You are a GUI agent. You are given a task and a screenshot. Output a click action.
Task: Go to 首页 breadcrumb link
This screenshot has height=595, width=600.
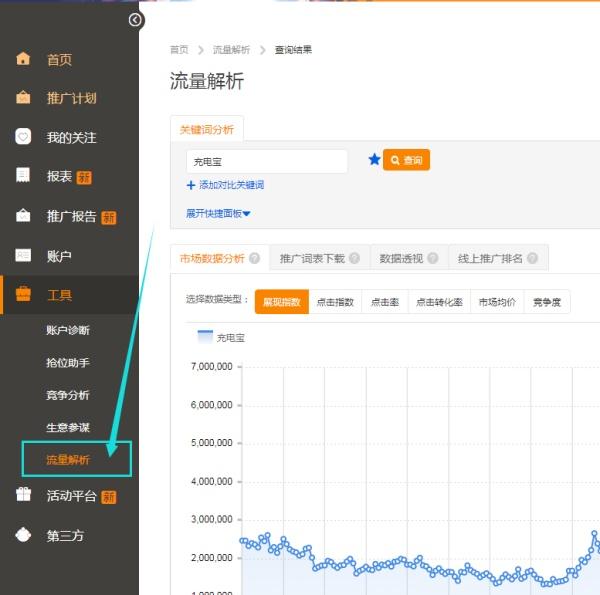(179, 50)
